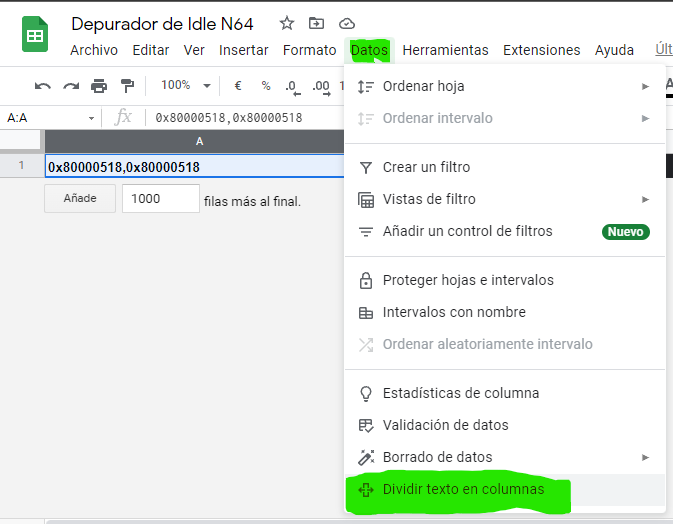
Task: Click the filter views table icon
Action: [x=366, y=200]
